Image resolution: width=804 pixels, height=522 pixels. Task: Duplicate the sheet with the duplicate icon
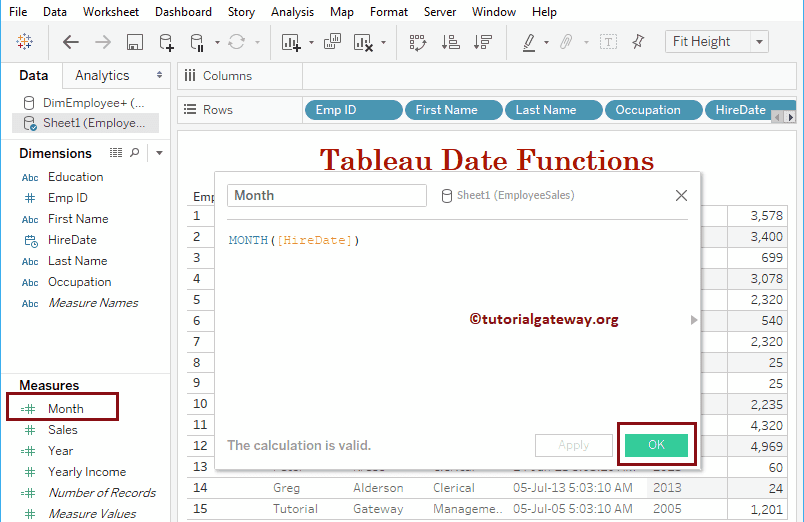(x=332, y=42)
